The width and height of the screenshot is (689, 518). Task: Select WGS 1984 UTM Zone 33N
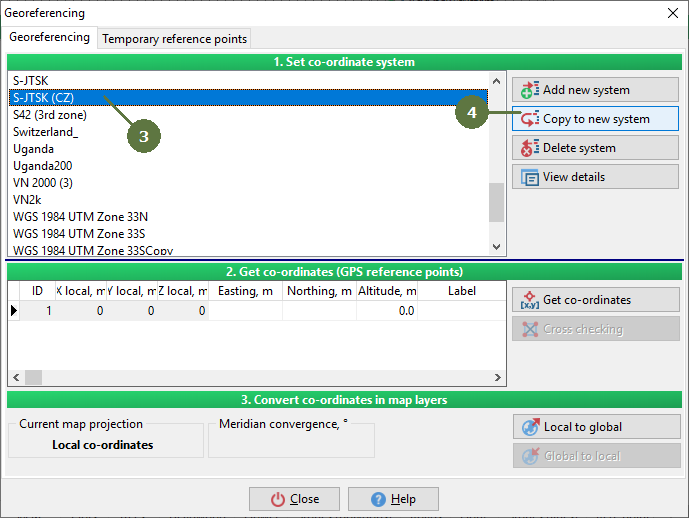(x=248, y=217)
